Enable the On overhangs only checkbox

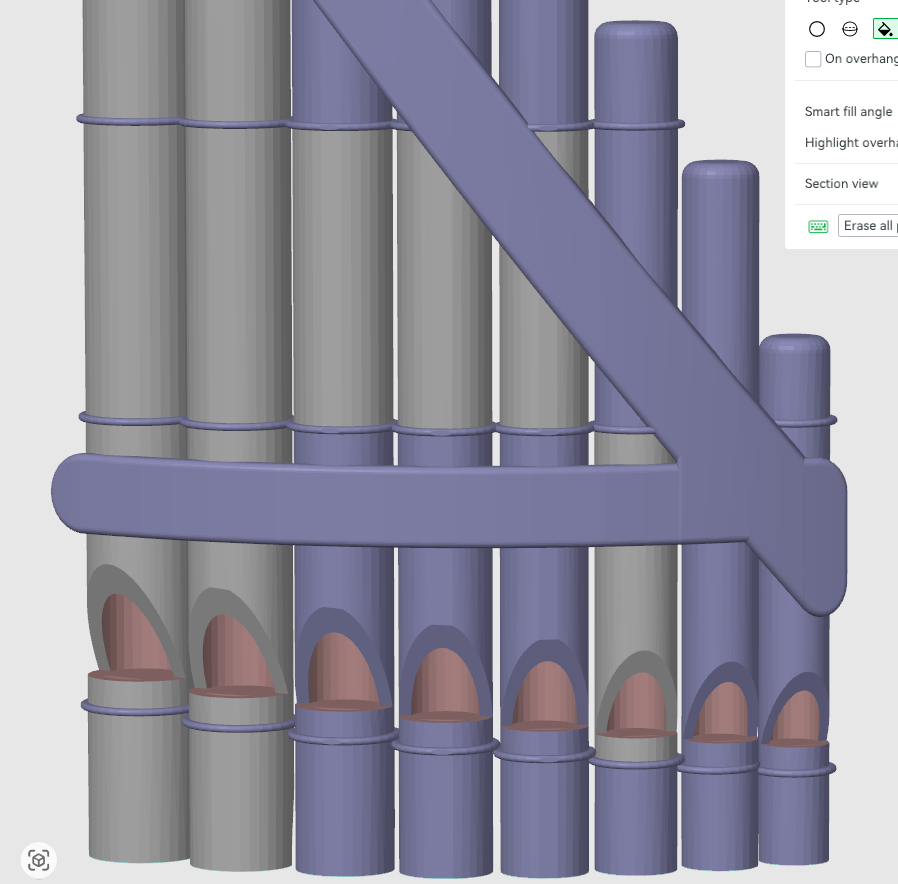(x=813, y=59)
